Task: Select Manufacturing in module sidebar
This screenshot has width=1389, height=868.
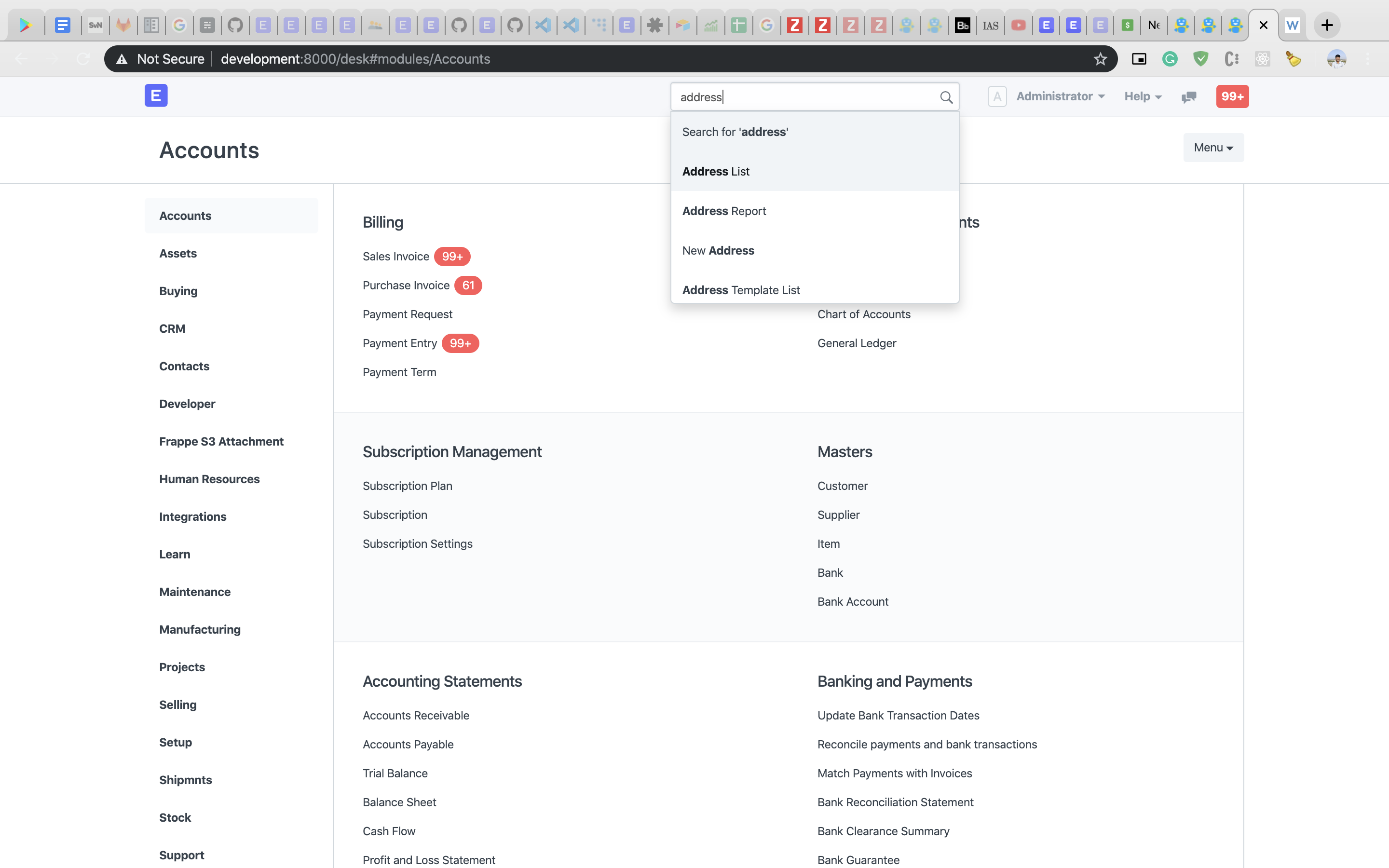Action: coord(231,629)
